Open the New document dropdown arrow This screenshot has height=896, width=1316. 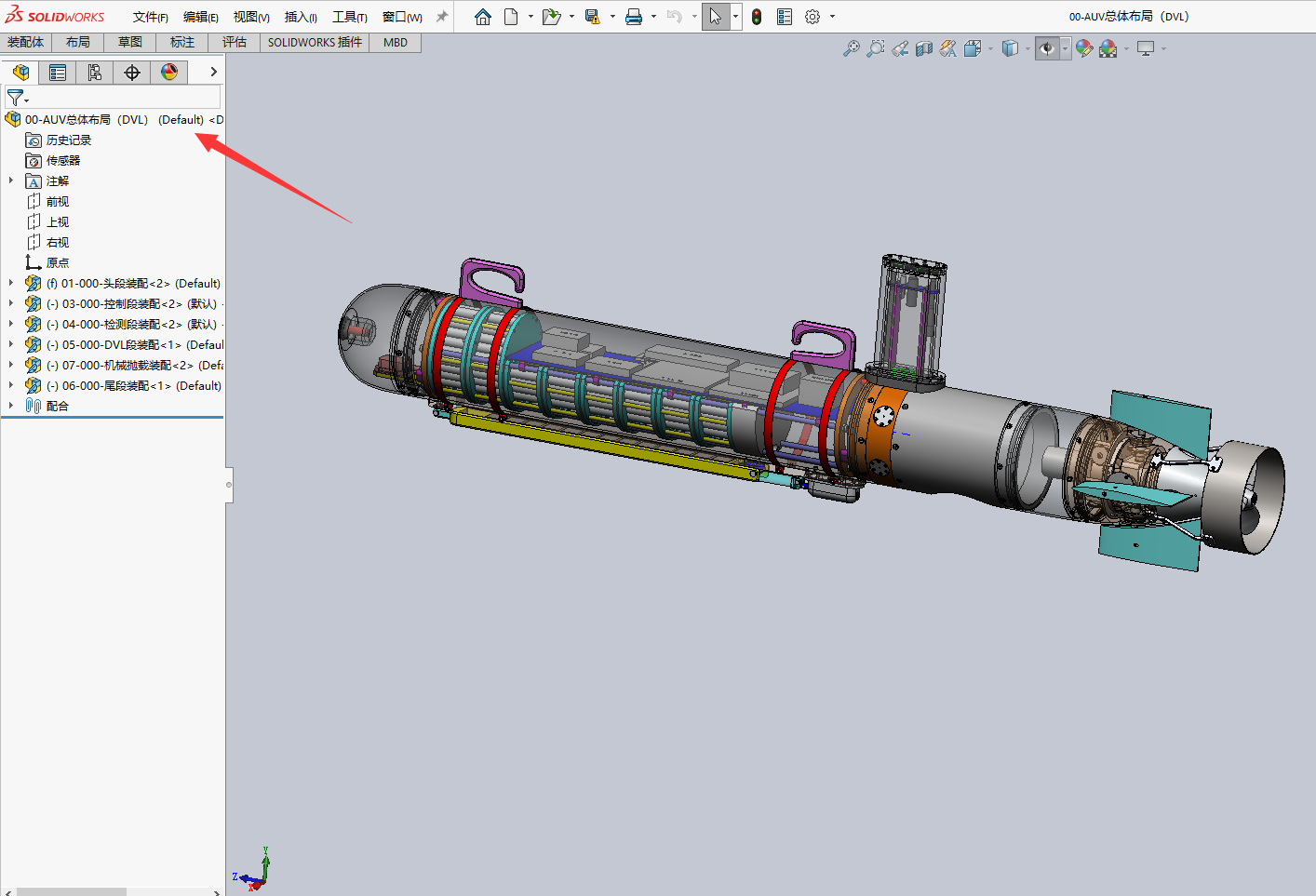pos(530,17)
